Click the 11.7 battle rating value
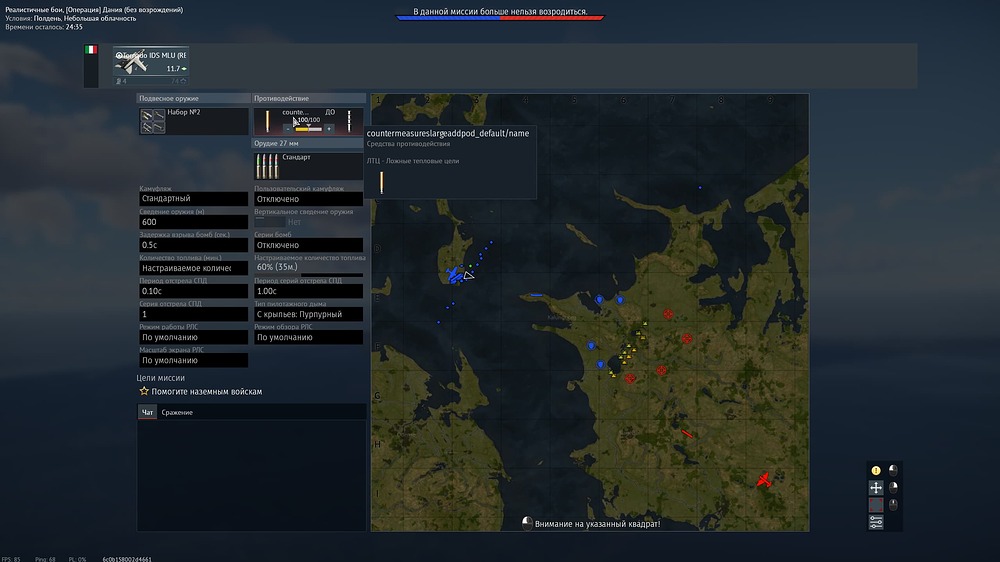 (173, 68)
